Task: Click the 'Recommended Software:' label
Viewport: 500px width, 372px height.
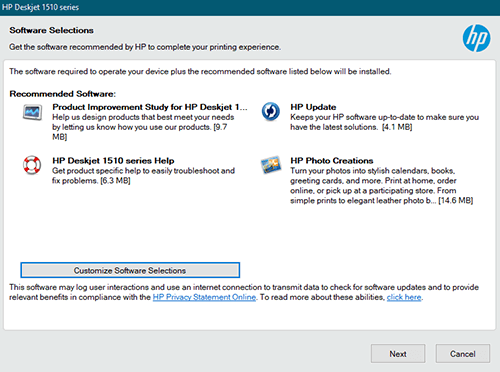Action: [63, 94]
